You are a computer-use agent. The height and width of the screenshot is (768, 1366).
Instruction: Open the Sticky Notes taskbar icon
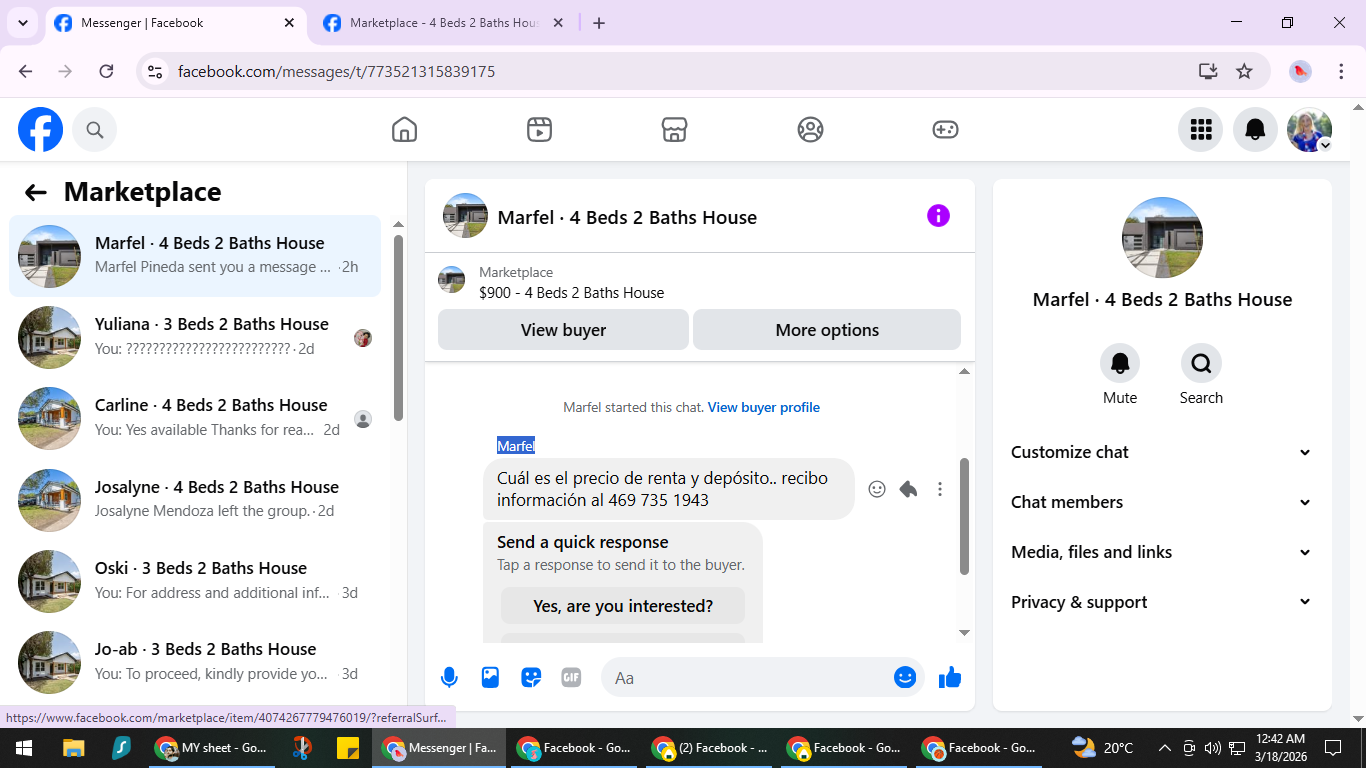(x=347, y=748)
